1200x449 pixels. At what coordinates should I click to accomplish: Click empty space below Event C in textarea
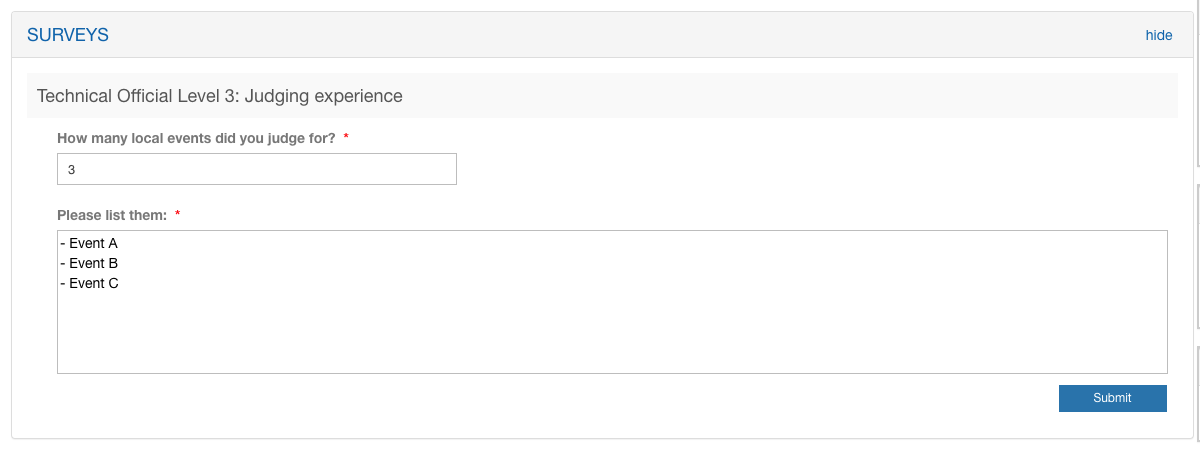(400, 335)
